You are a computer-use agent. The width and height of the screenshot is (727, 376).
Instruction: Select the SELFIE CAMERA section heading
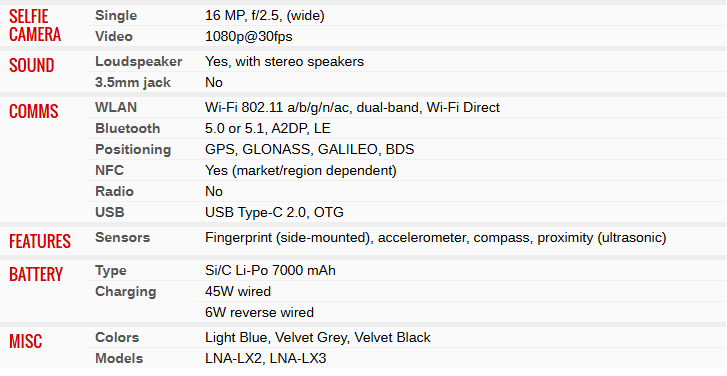pyautogui.click(x=35, y=25)
